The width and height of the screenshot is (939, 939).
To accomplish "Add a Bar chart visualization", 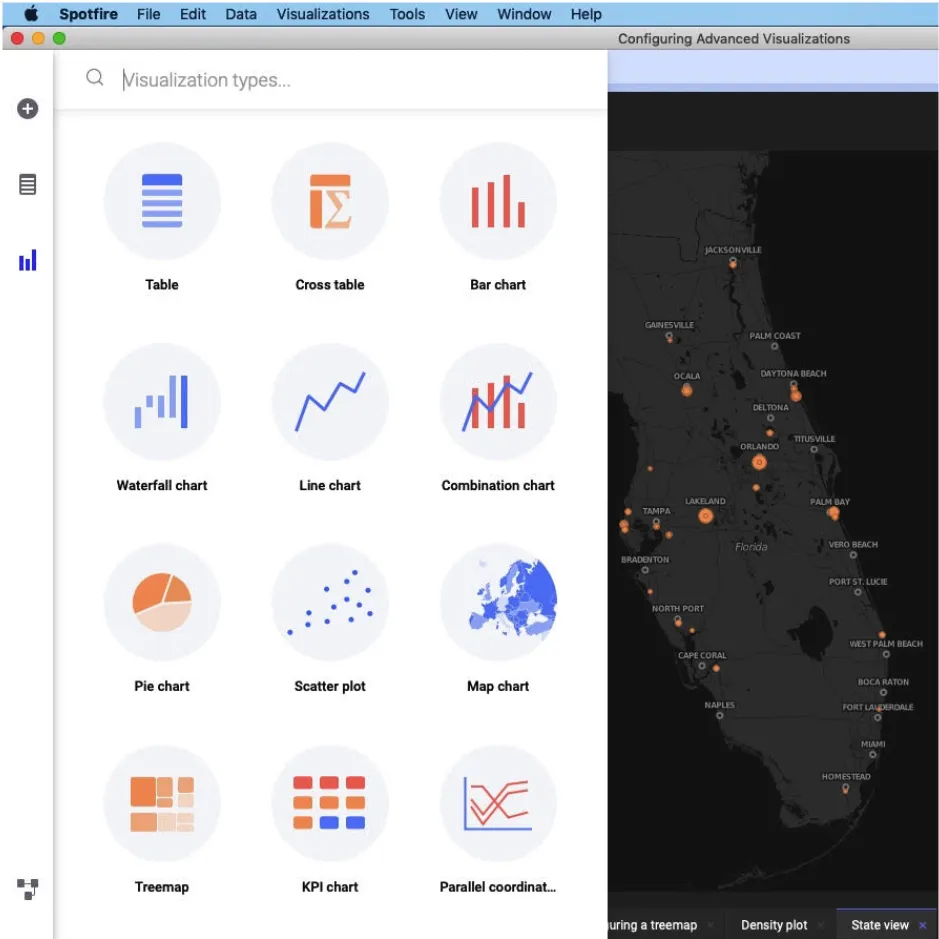I will point(498,201).
